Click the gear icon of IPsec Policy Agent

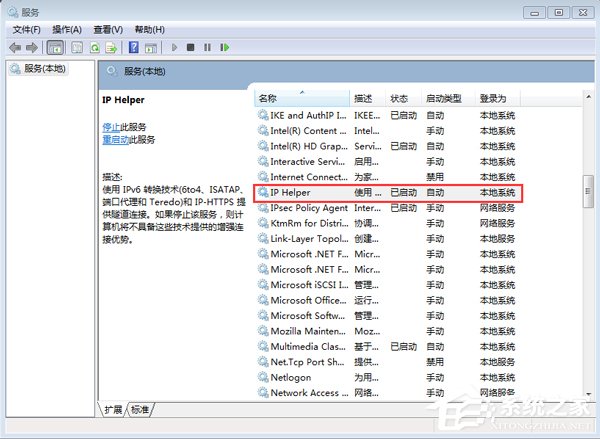click(263, 208)
